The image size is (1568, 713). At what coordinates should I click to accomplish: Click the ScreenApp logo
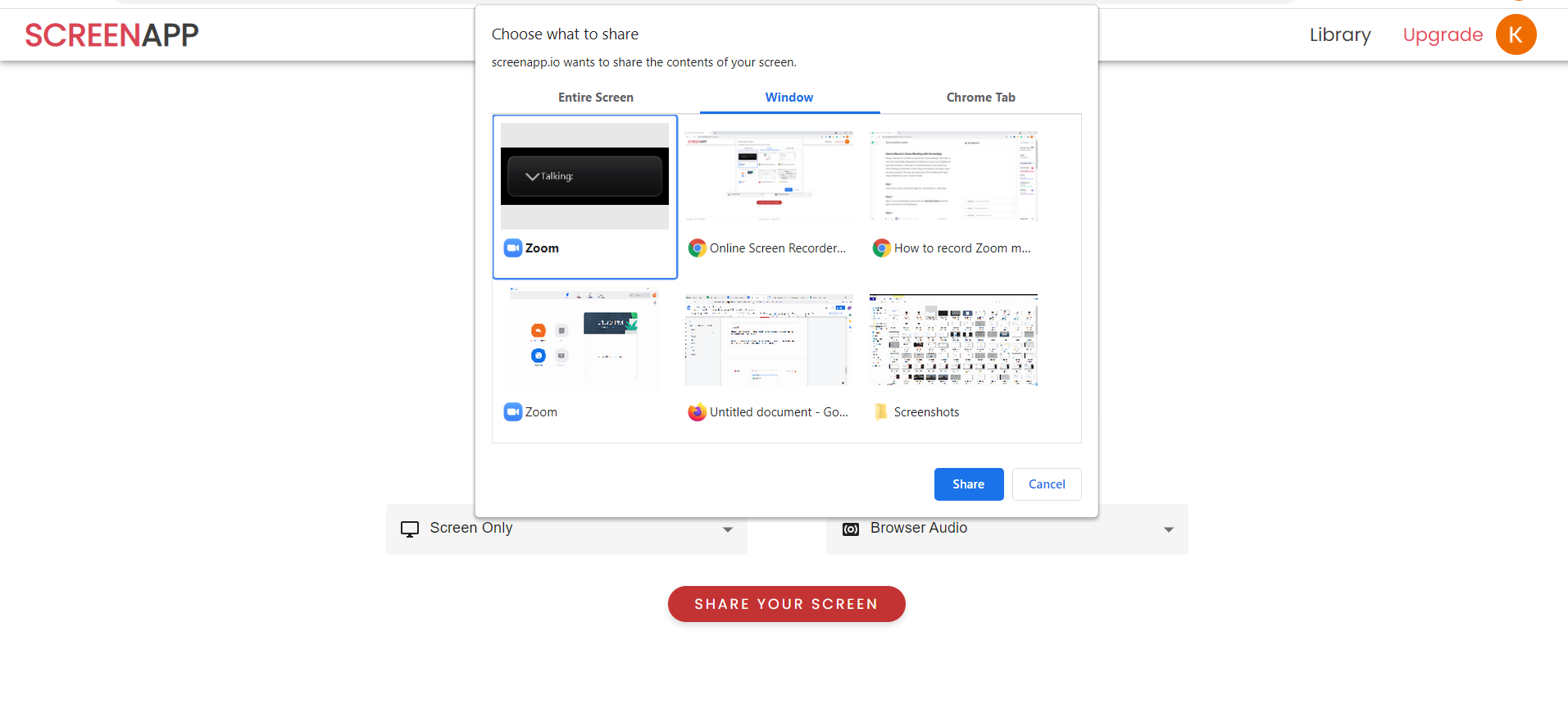(x=111, y=34)
